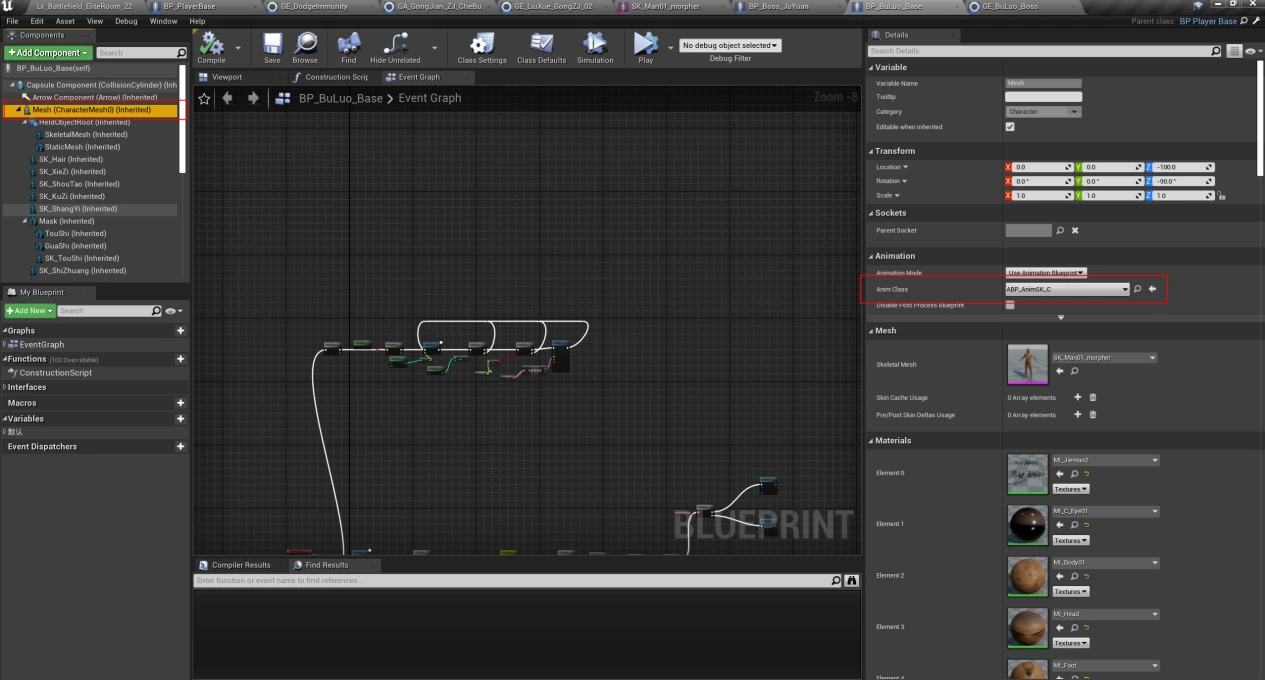Click the Add Component button
The width and height of the screenshot is (1265, 680).
click(48, 52)
